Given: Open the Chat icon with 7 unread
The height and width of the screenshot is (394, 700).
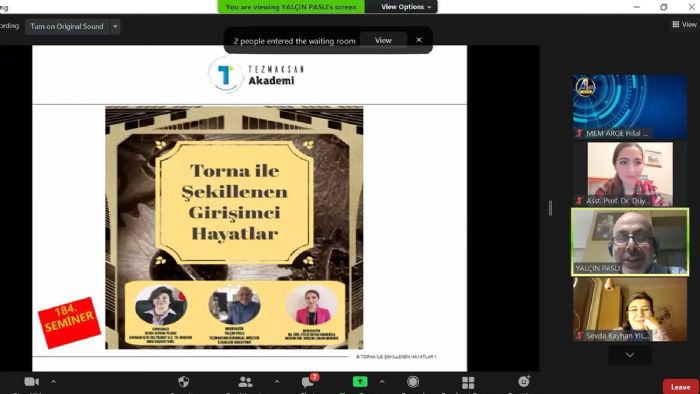Looking at the screenshot, I should (x=309, y=382).
